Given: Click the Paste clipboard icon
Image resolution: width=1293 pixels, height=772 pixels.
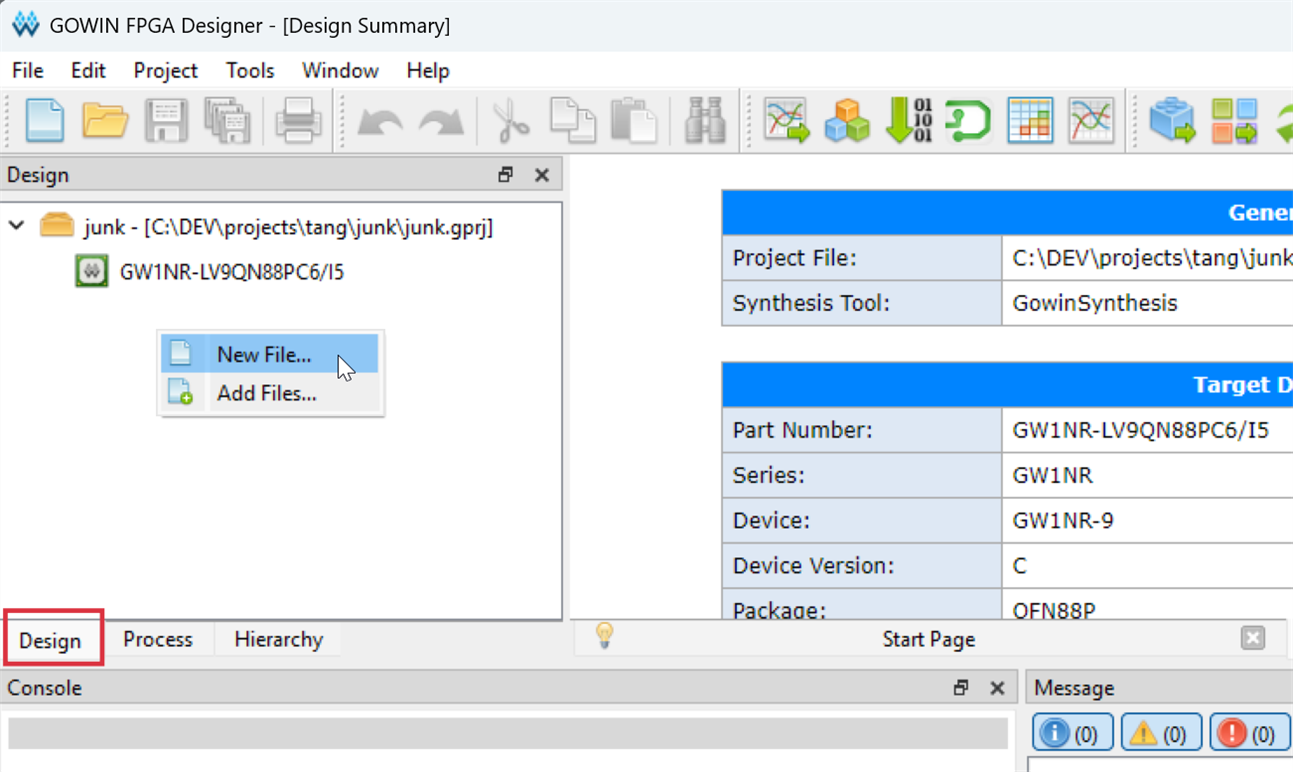Looking at the screenshot, I should [633, 120].
